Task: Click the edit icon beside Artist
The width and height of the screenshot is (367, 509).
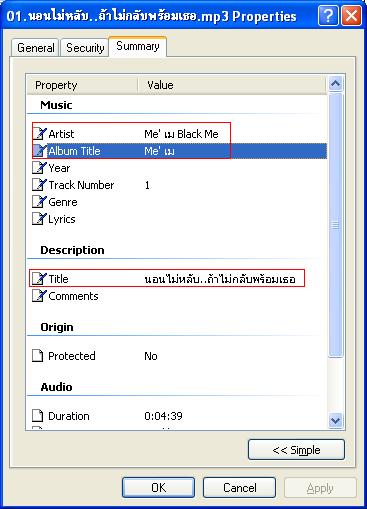Action: (x=39, y=134)
